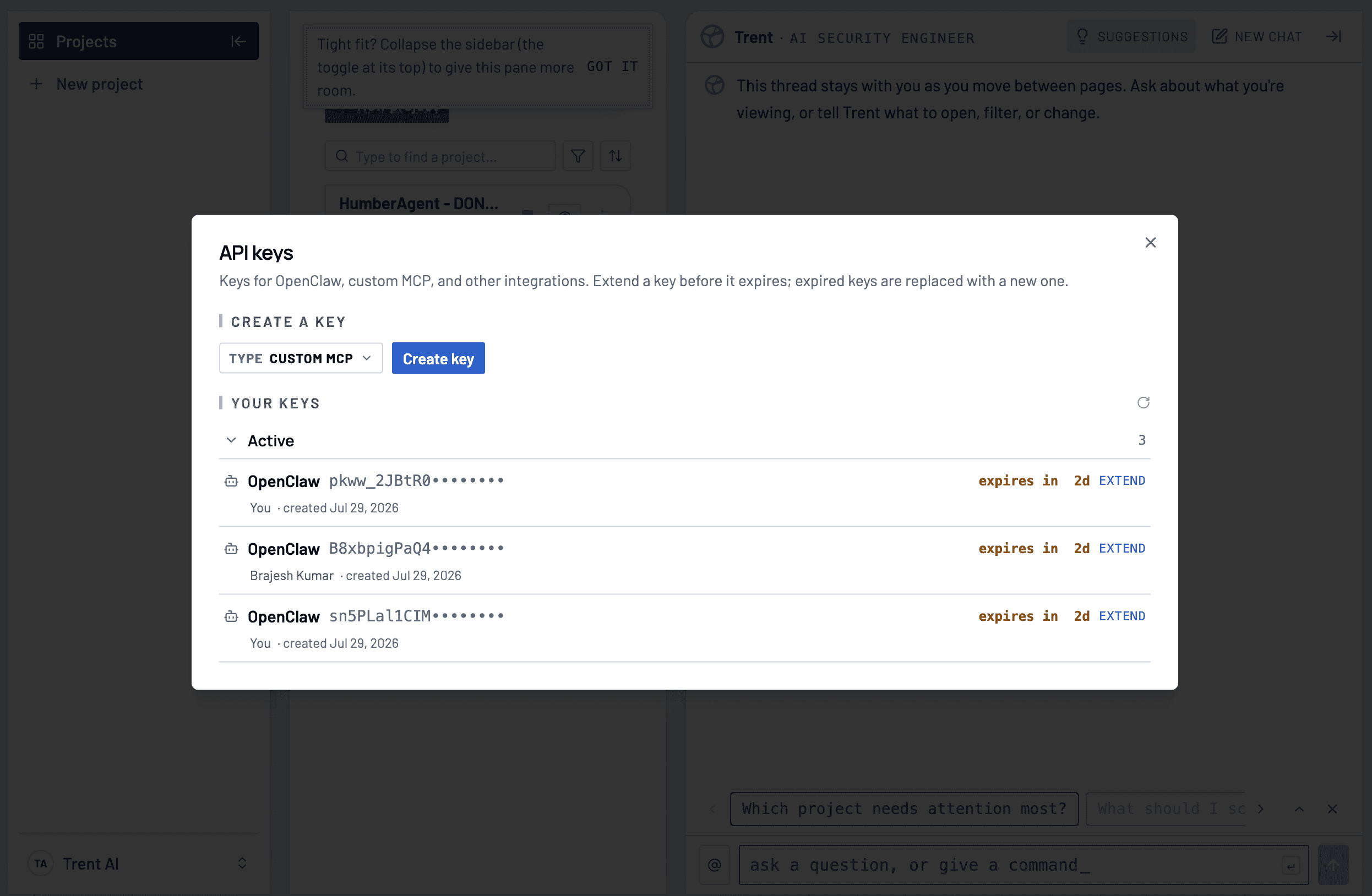
Task: Click the Create key button
Action: click(438, 358)
